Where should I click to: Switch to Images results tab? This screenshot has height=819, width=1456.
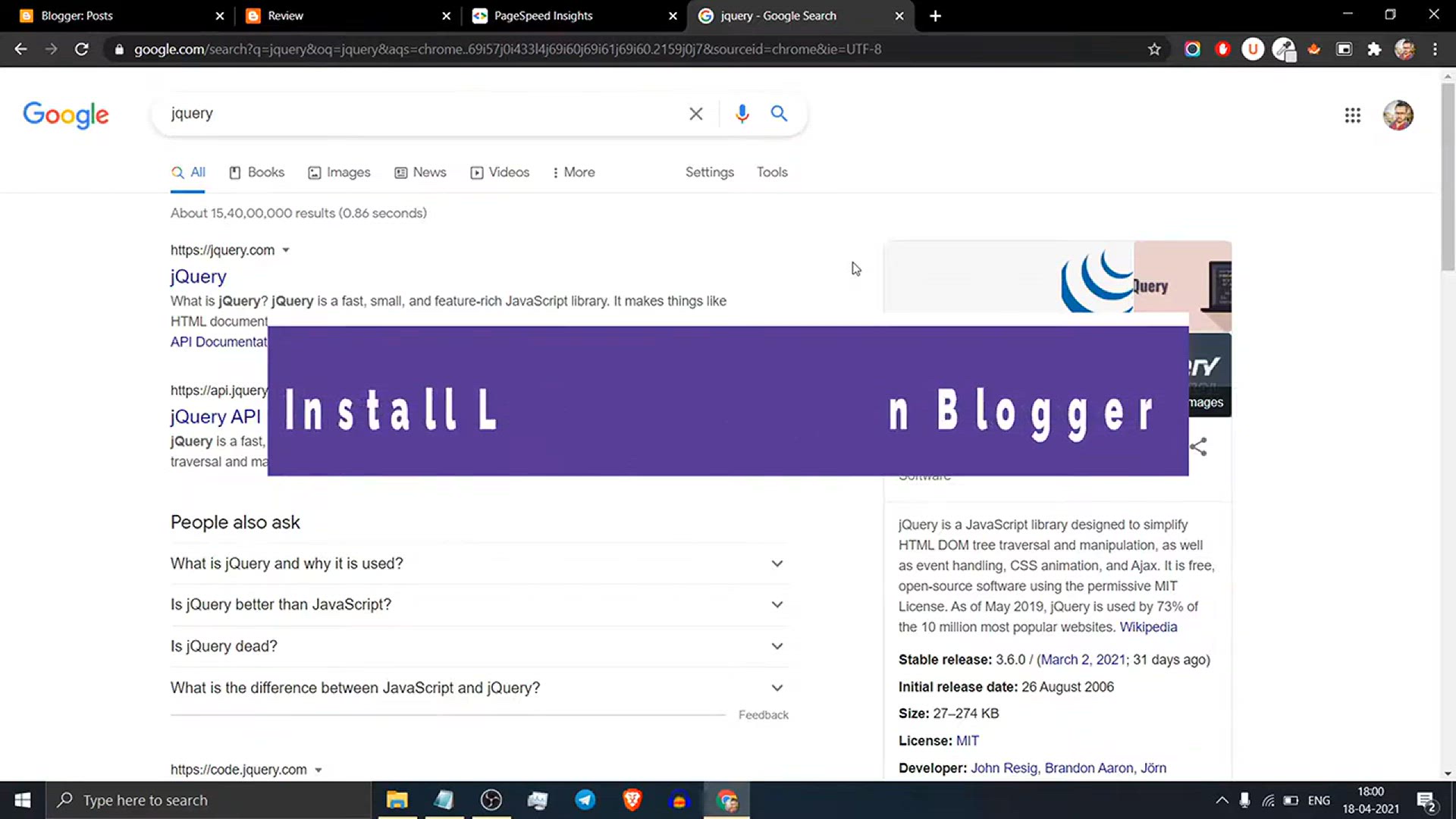339,172
